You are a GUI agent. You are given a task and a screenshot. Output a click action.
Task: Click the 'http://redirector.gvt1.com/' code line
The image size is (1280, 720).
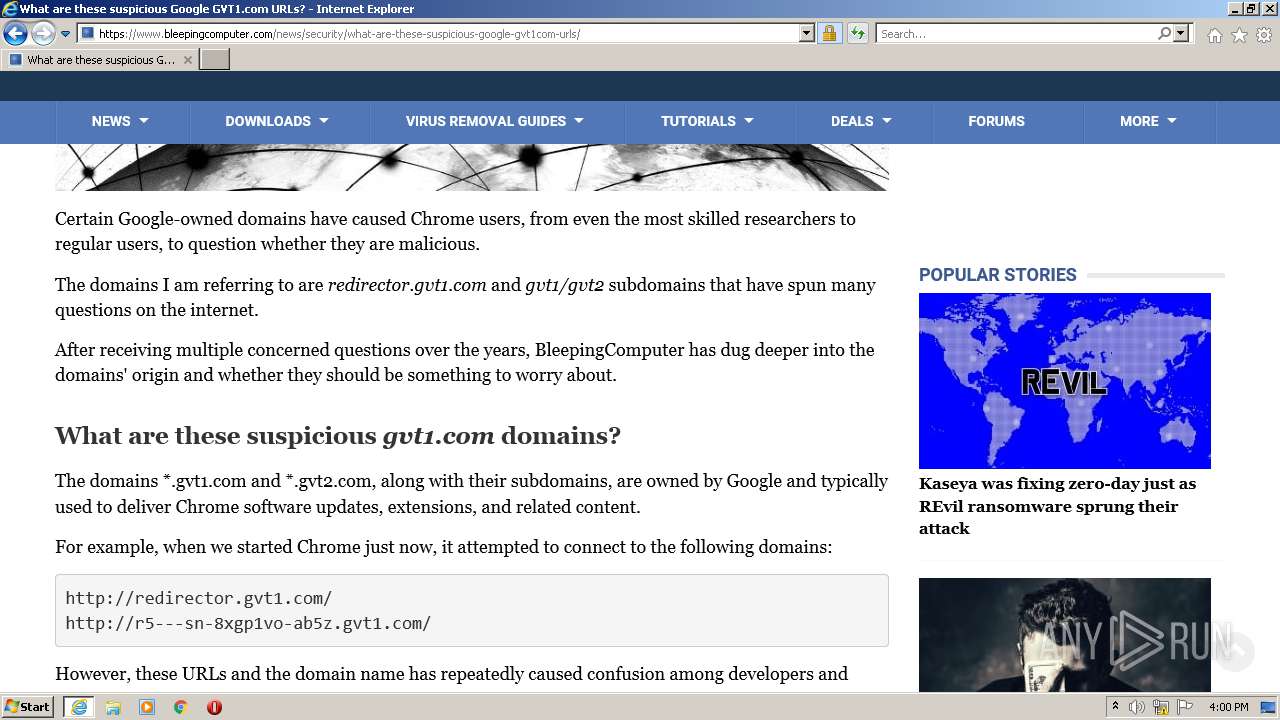pos(199,598)
